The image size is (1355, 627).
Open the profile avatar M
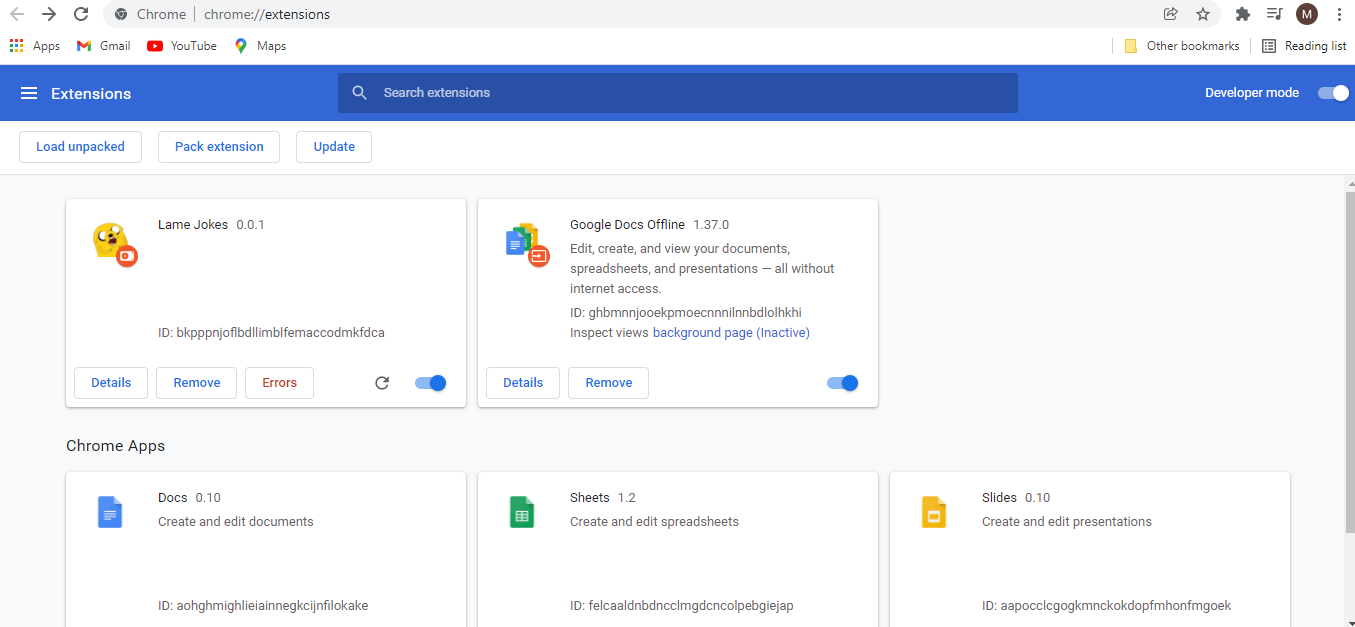click(1307, 14)
